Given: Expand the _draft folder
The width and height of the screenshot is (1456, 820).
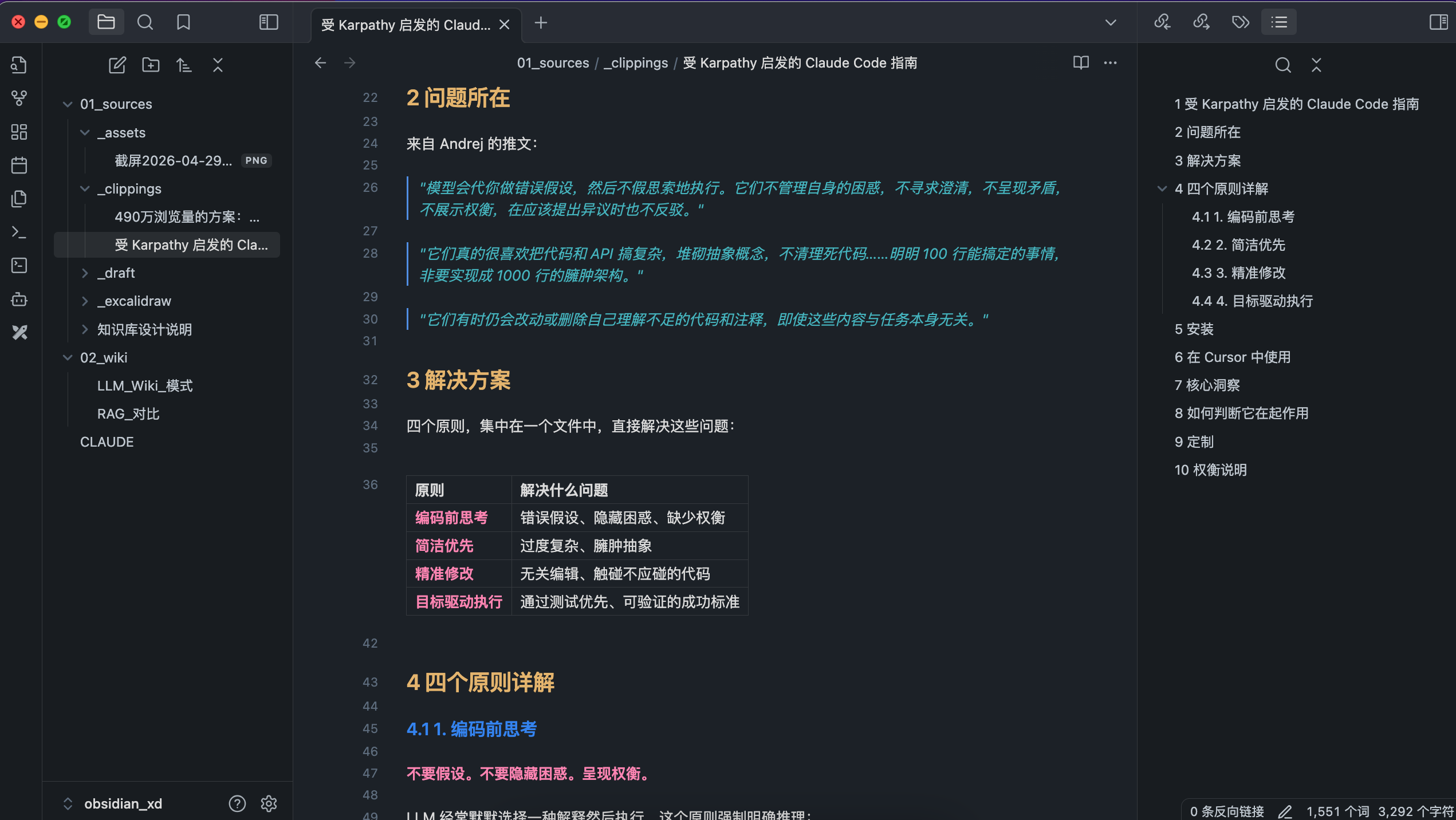Looking at the screenshot, I should (x=85, y=273).
